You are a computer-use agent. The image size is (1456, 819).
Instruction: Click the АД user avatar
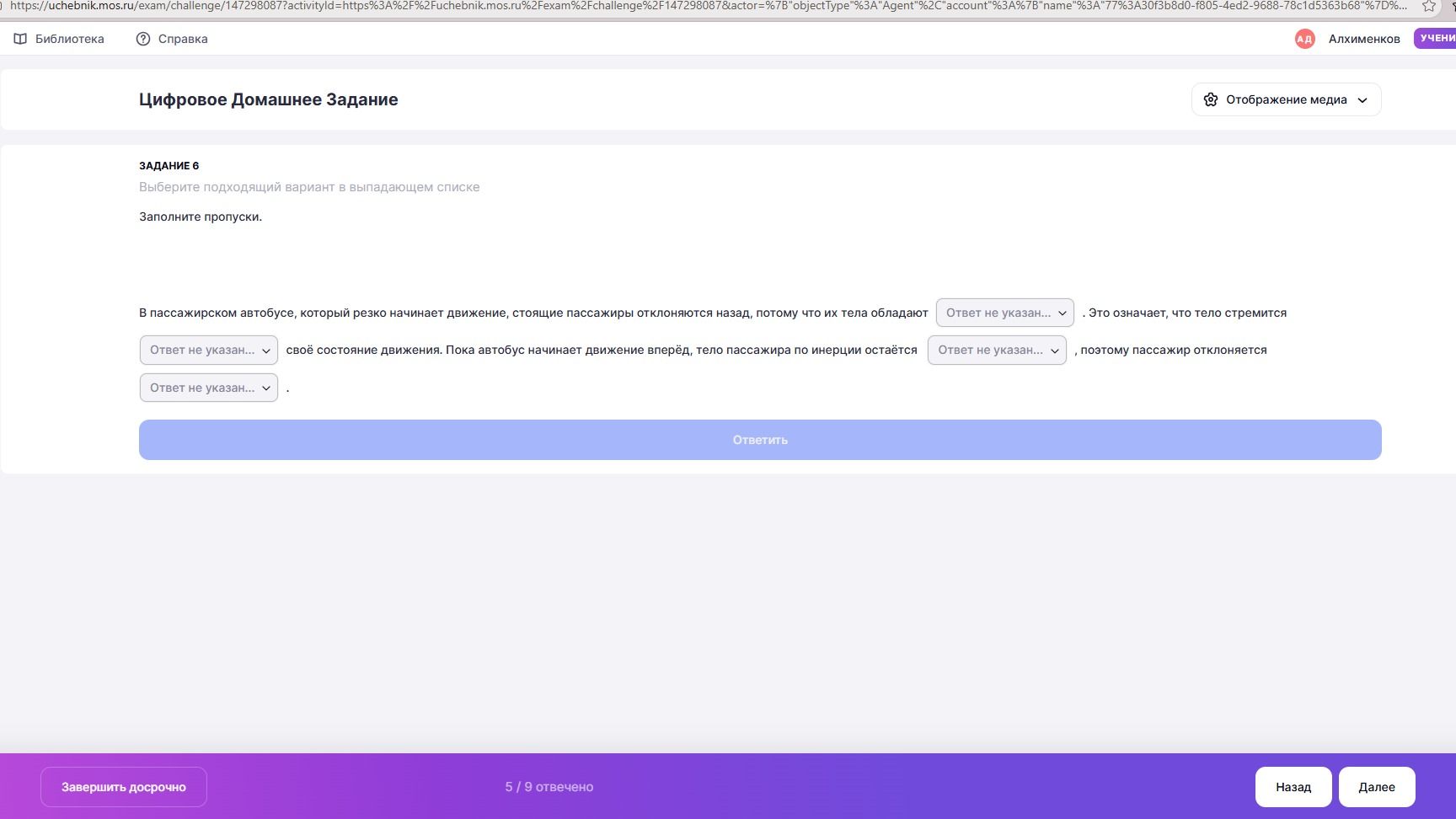[1304, 39]
